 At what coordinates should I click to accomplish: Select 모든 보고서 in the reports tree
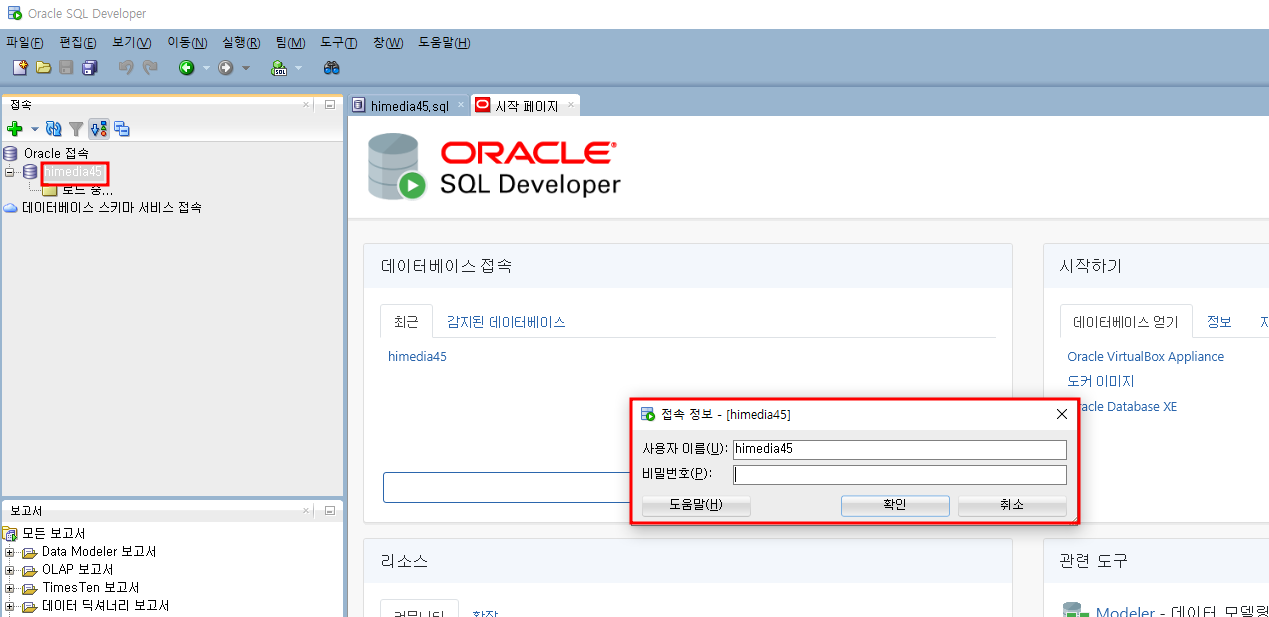[53, 533]
